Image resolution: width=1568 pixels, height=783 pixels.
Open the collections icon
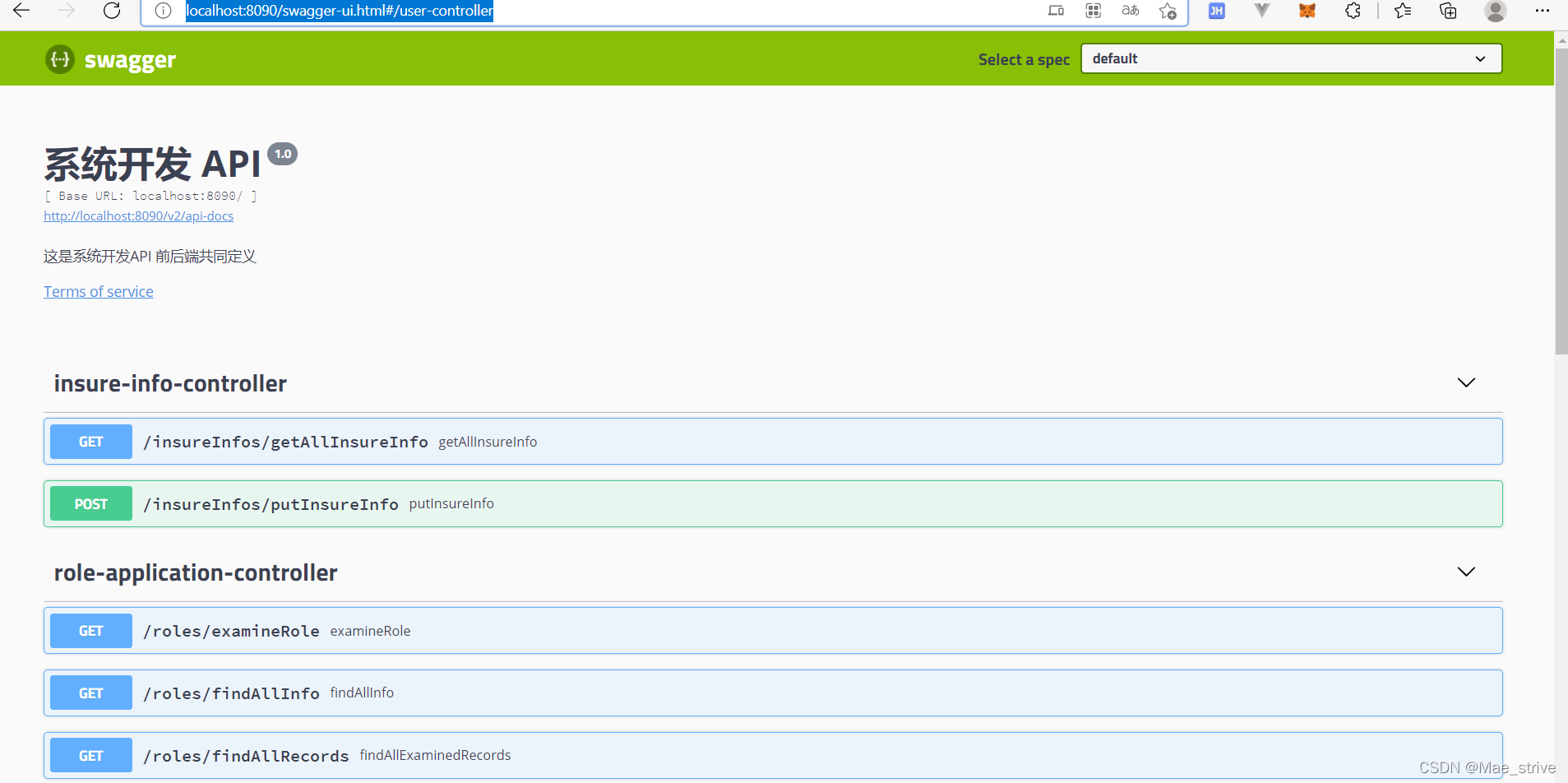pos(1448,11)
